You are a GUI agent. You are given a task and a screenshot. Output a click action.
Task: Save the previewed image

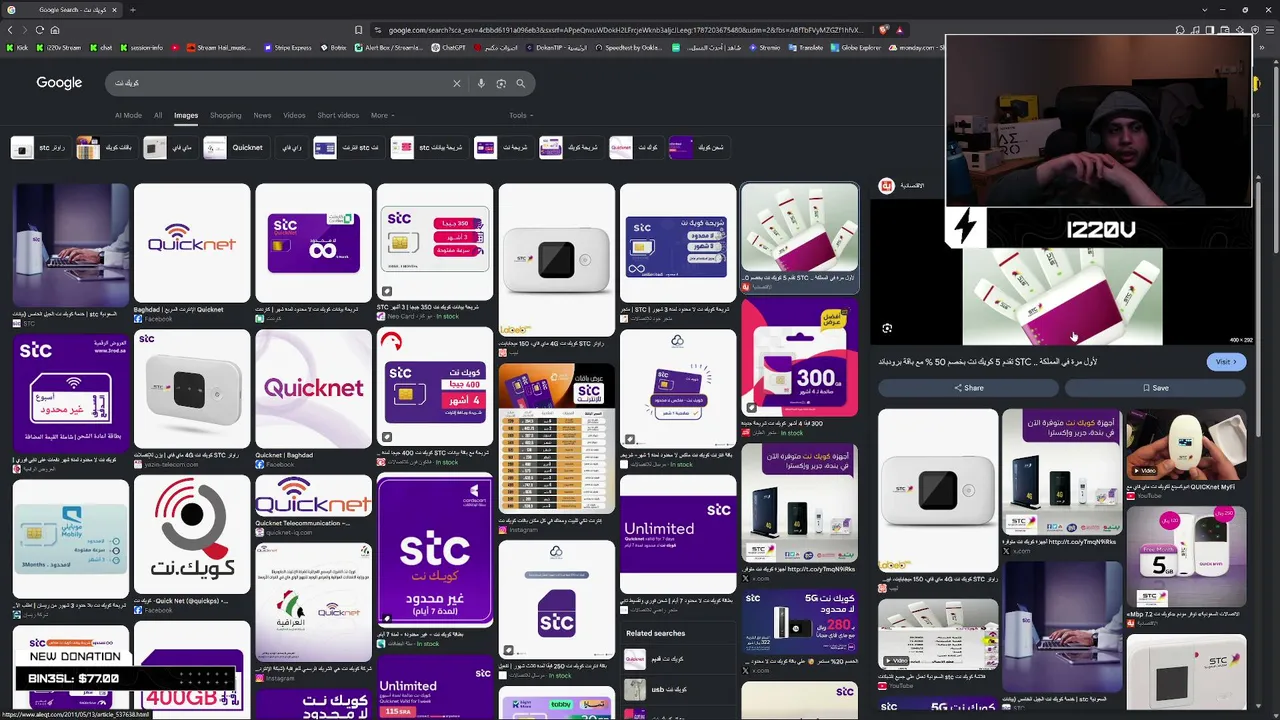coord(1155,388)
